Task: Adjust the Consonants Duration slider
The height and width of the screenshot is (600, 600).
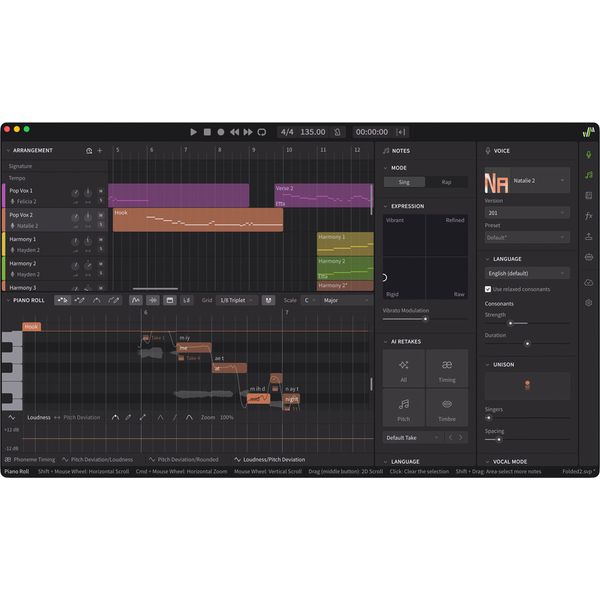Action: click(x=527, y=343)
